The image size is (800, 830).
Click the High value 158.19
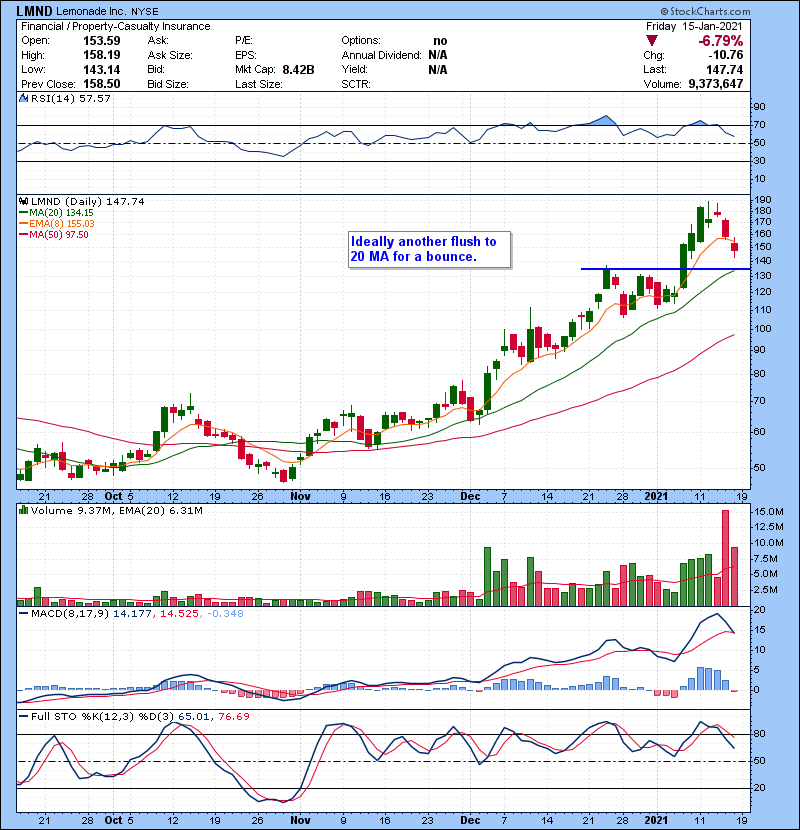[102, 55]
